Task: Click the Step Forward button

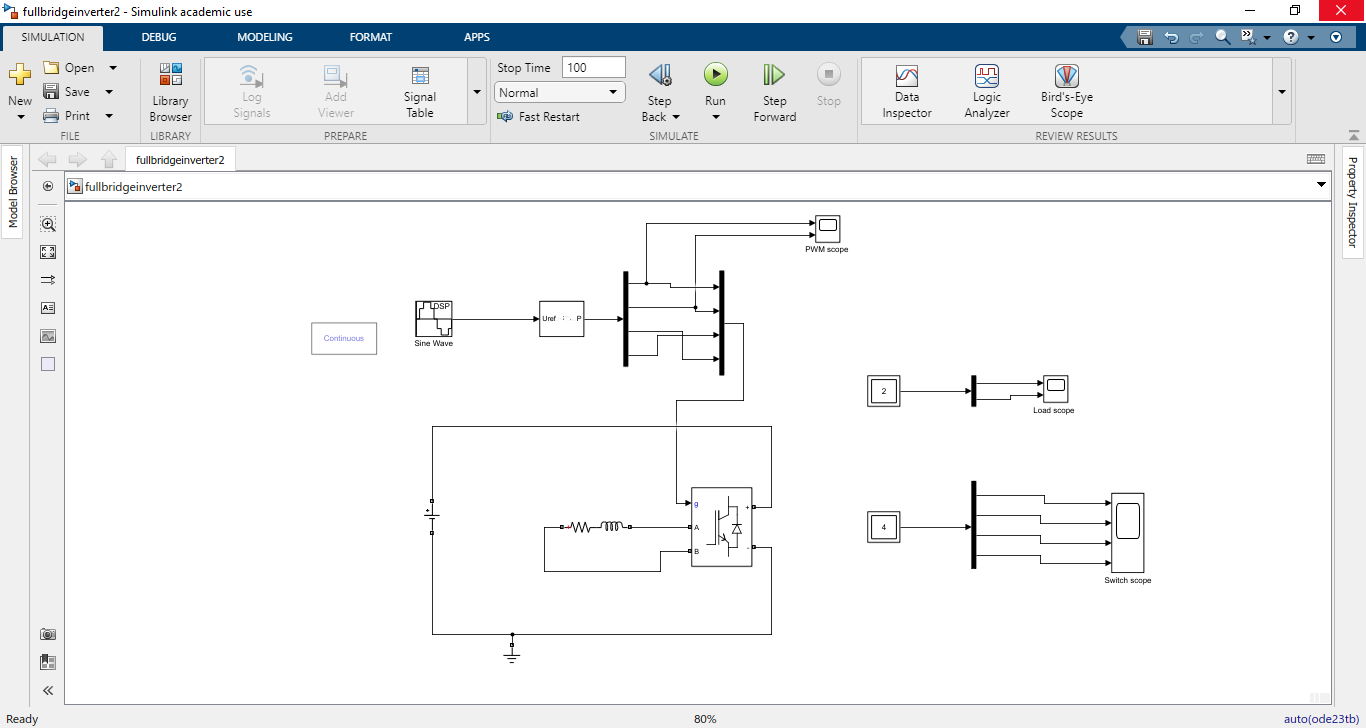Action: click(774, 93)
